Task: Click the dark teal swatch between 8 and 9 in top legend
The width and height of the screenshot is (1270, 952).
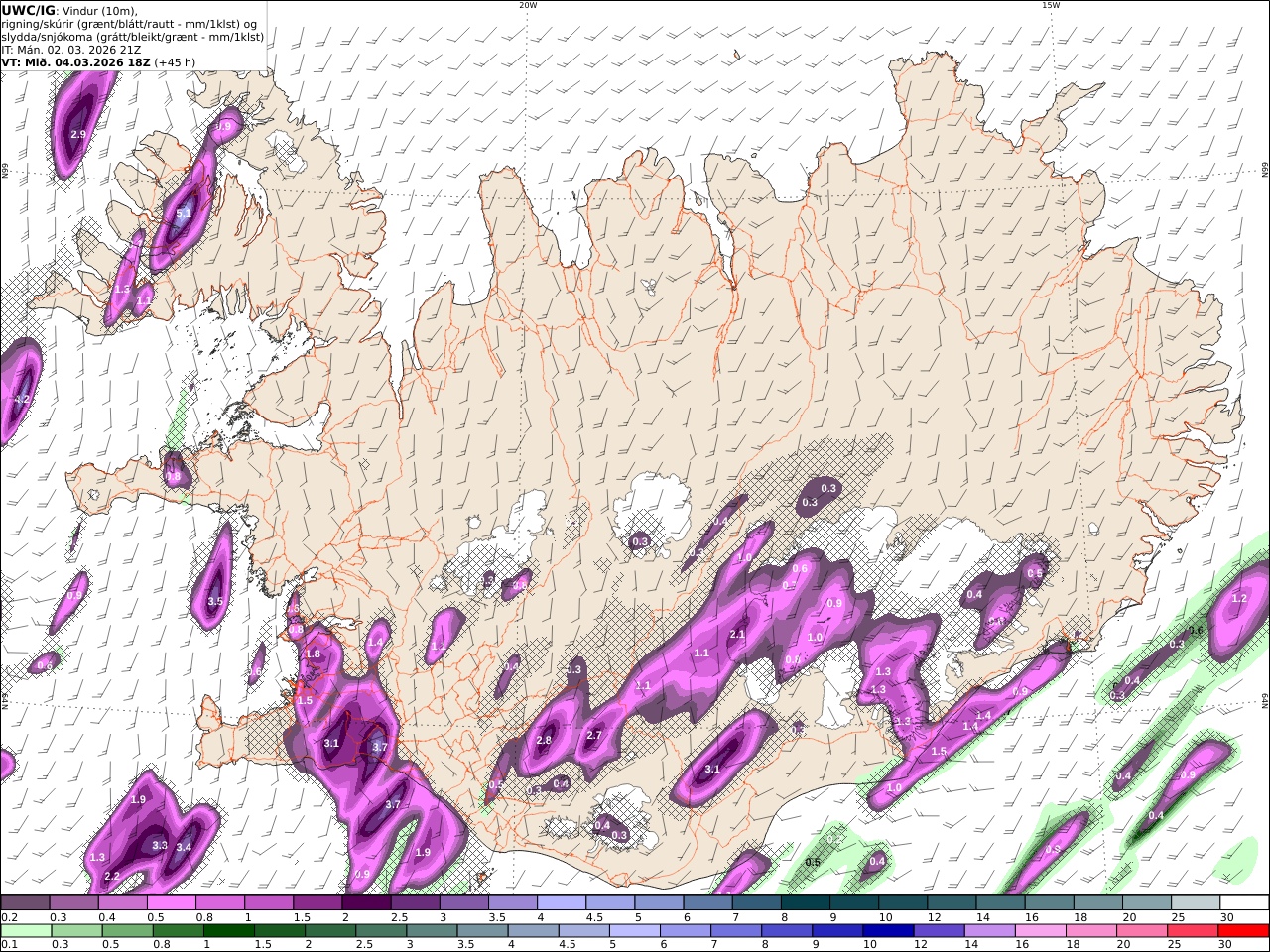Action: [x=806, y=903]
